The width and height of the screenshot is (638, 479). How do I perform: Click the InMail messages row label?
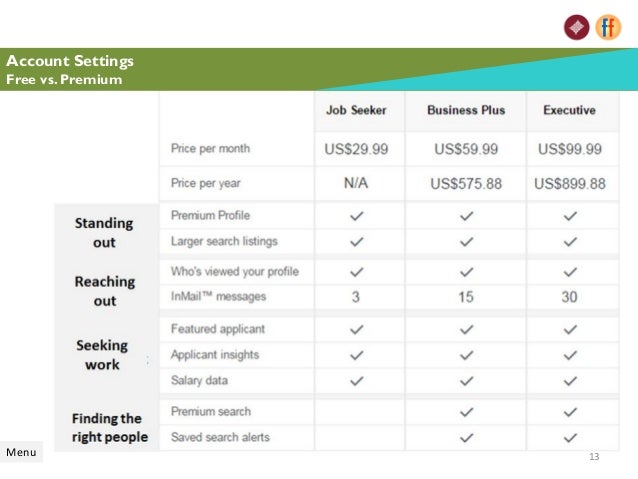(x=218, y=296)
